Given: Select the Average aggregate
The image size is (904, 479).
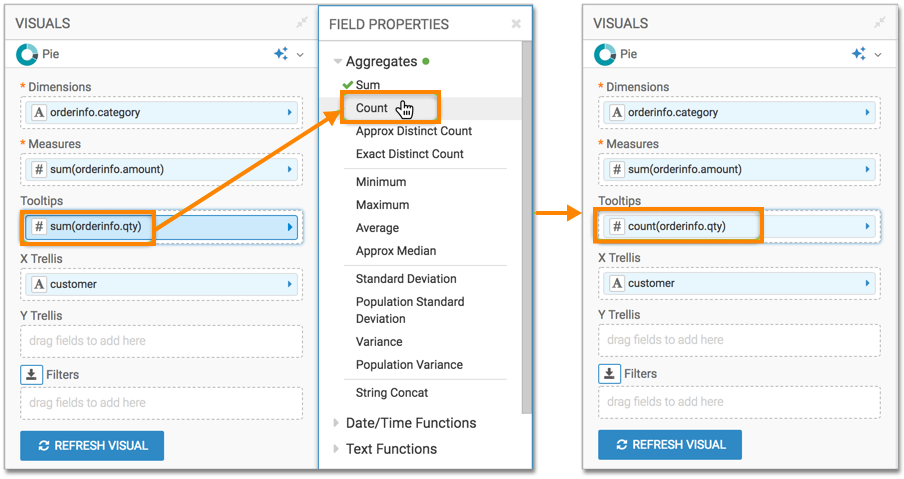Looking at the screenshot, I should click(378, 228).
